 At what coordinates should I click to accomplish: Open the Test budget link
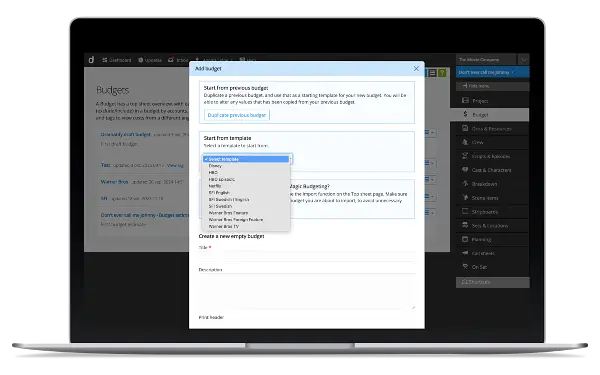tap(105, 165)
